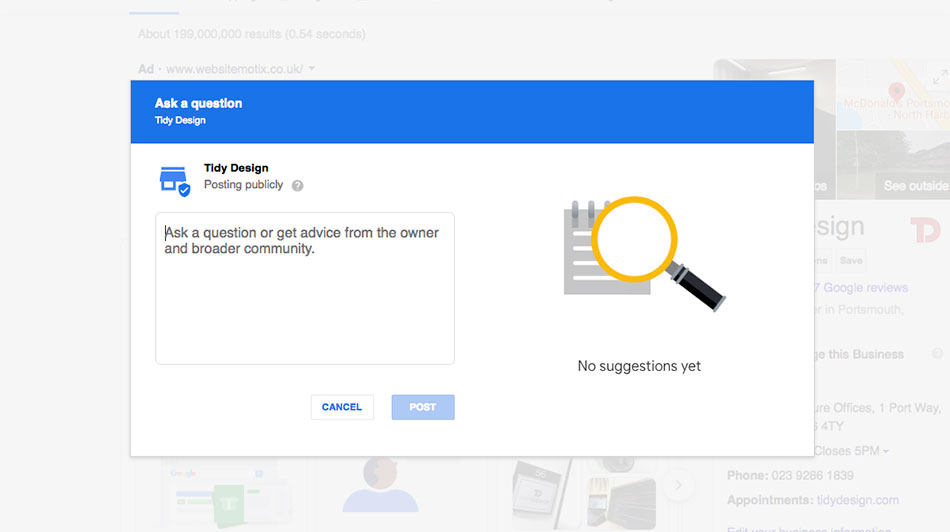Click the Post button
Viewport: 950px width, 532px height.
tap(422, 407)
